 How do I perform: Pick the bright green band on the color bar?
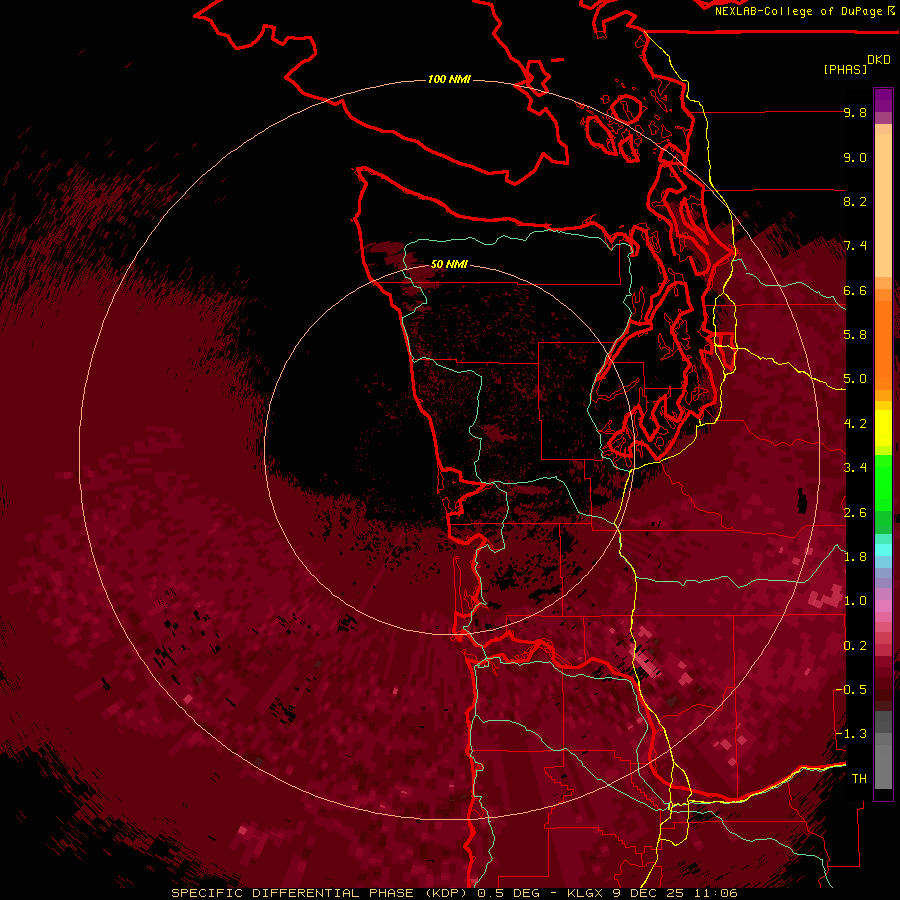883,482
